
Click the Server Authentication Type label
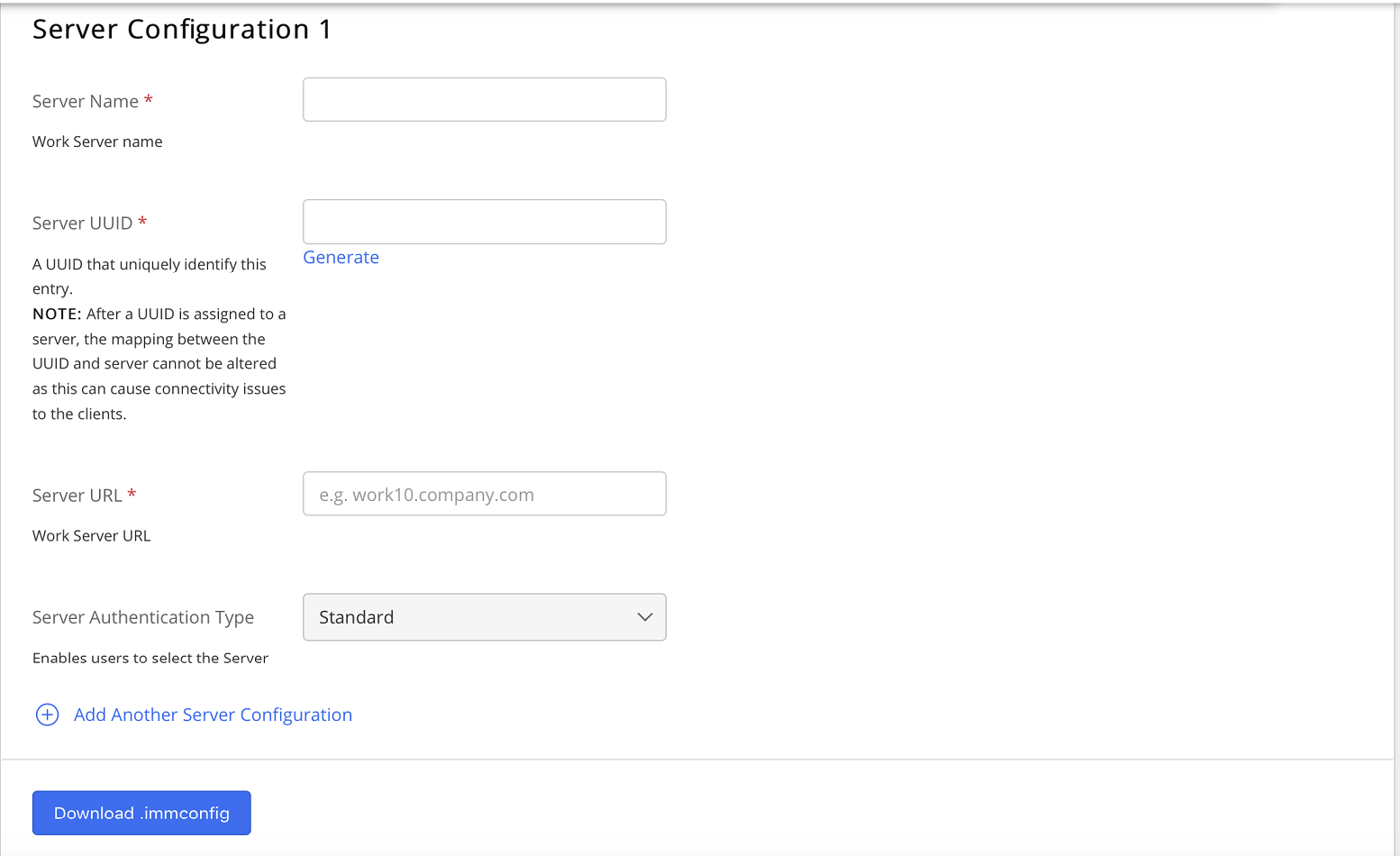[143, 617]
